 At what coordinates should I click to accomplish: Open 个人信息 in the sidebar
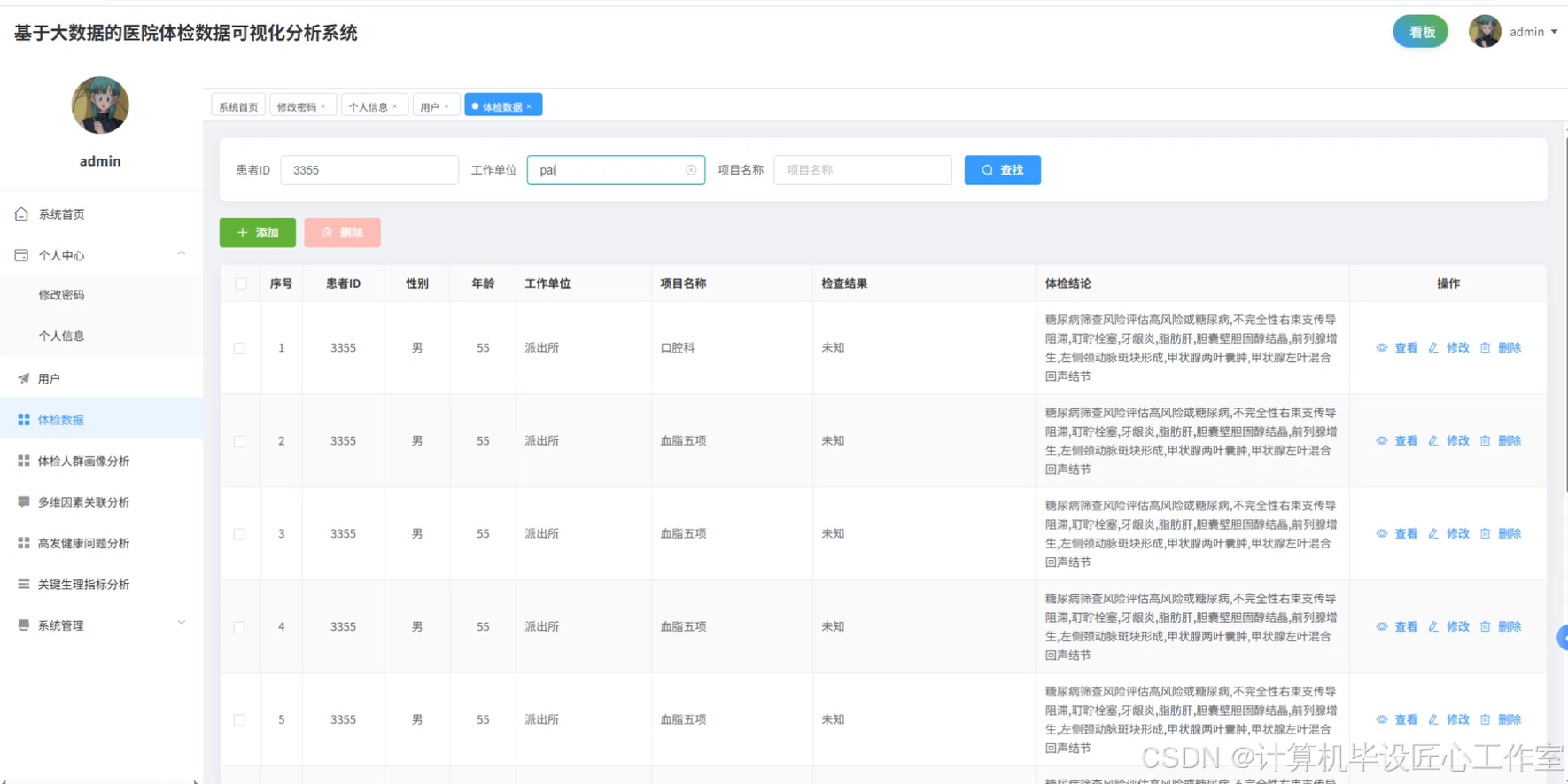(61, 336)
